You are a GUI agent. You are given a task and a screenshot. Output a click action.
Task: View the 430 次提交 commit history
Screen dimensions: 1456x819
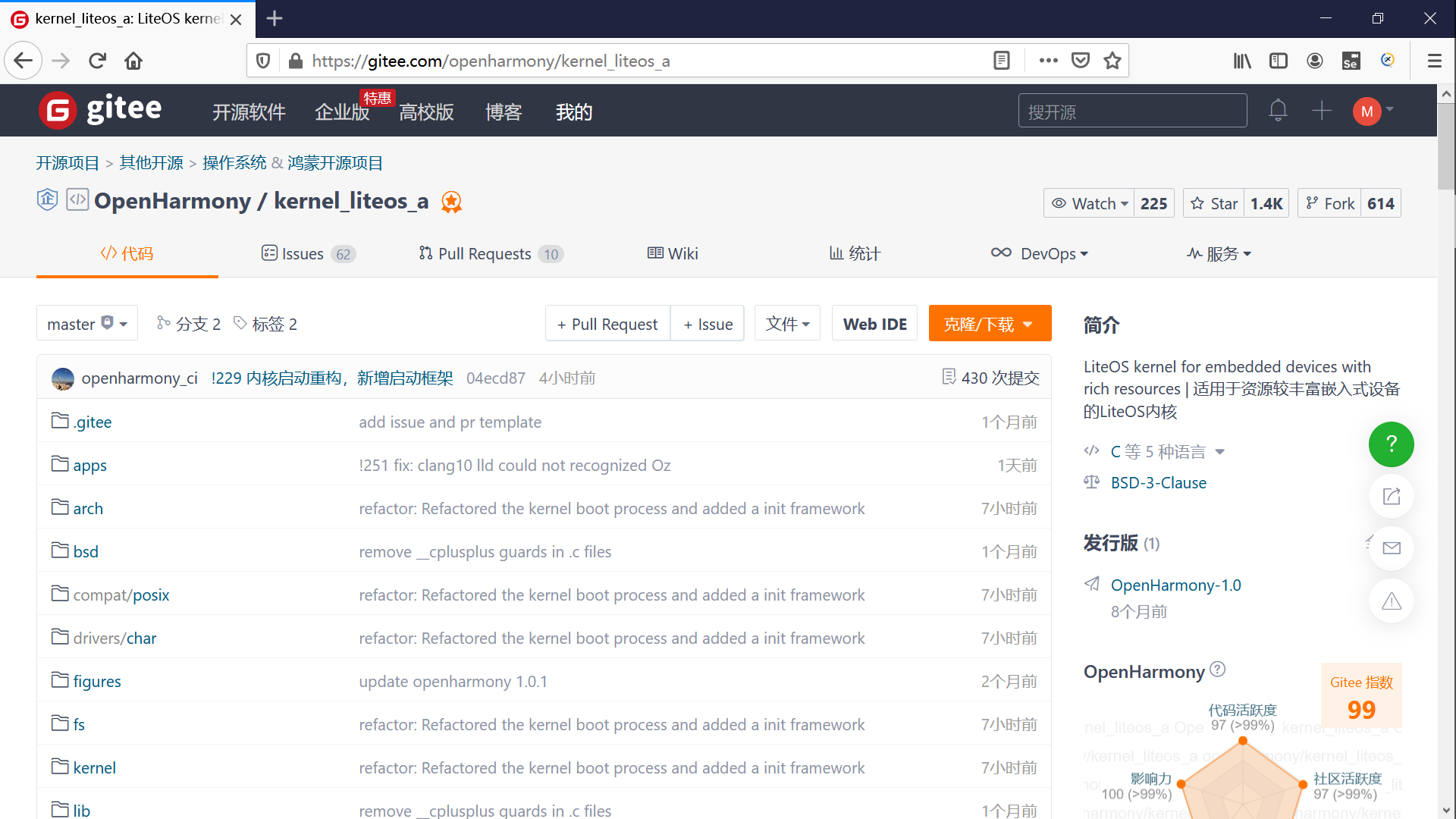pyautogui.click(x=990, y=378)
